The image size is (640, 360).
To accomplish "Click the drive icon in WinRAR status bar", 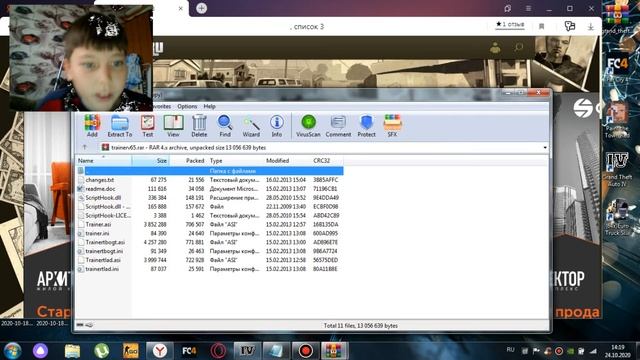I will (80, 325).
